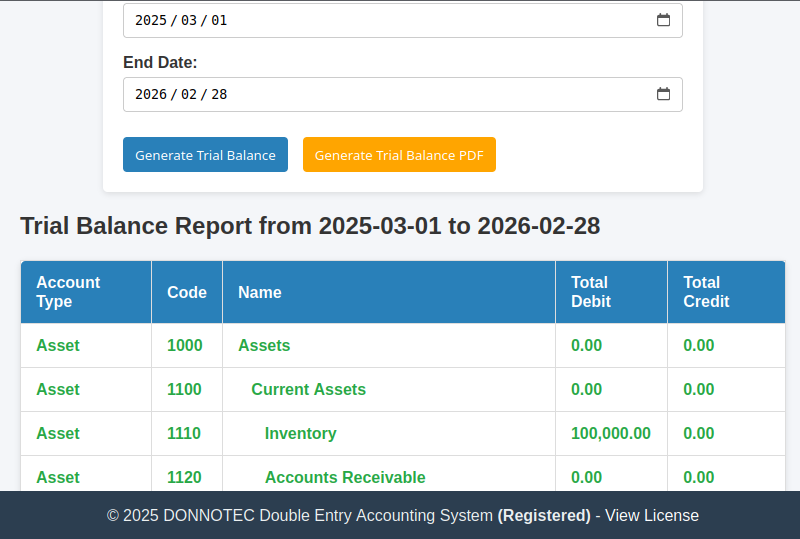This screenshot has height=539, width=800.
Task: Select account code 1100
Action: [x=184, y=389]
